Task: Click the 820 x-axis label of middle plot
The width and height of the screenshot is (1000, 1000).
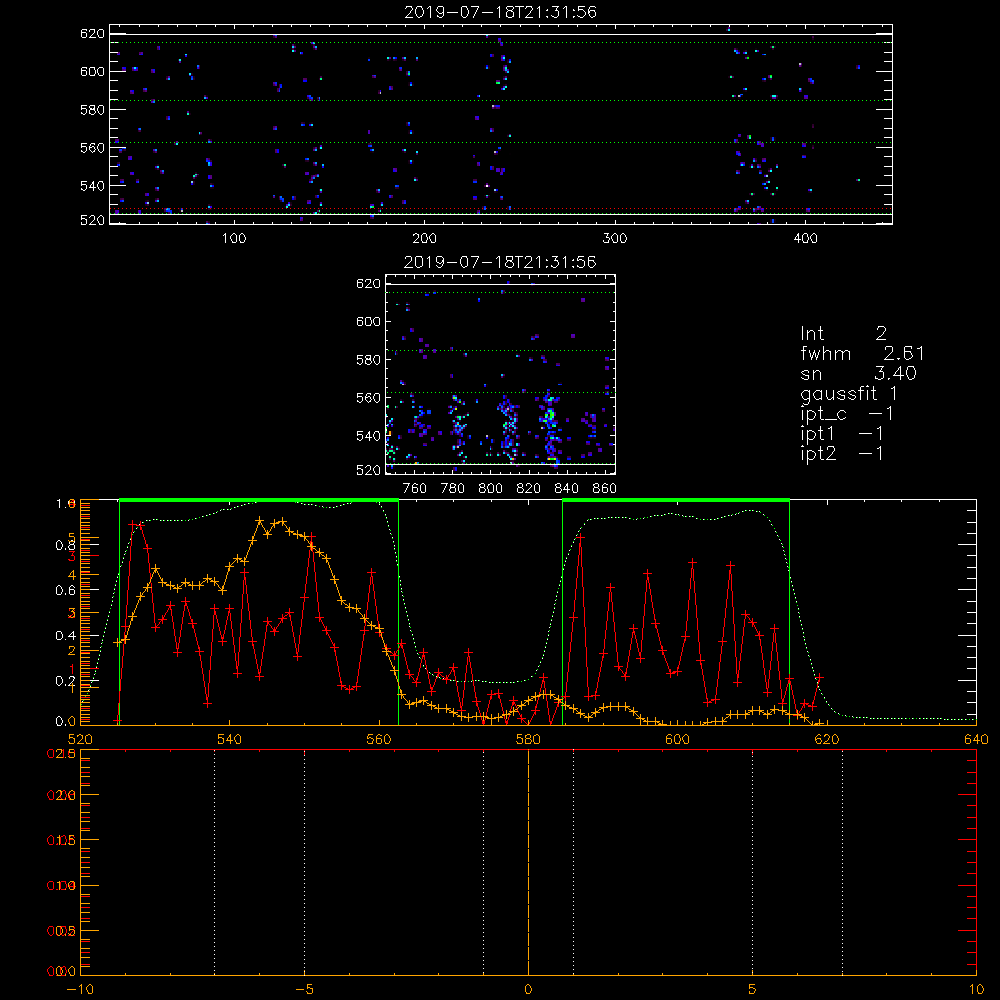Action: (x=529, y=489)
